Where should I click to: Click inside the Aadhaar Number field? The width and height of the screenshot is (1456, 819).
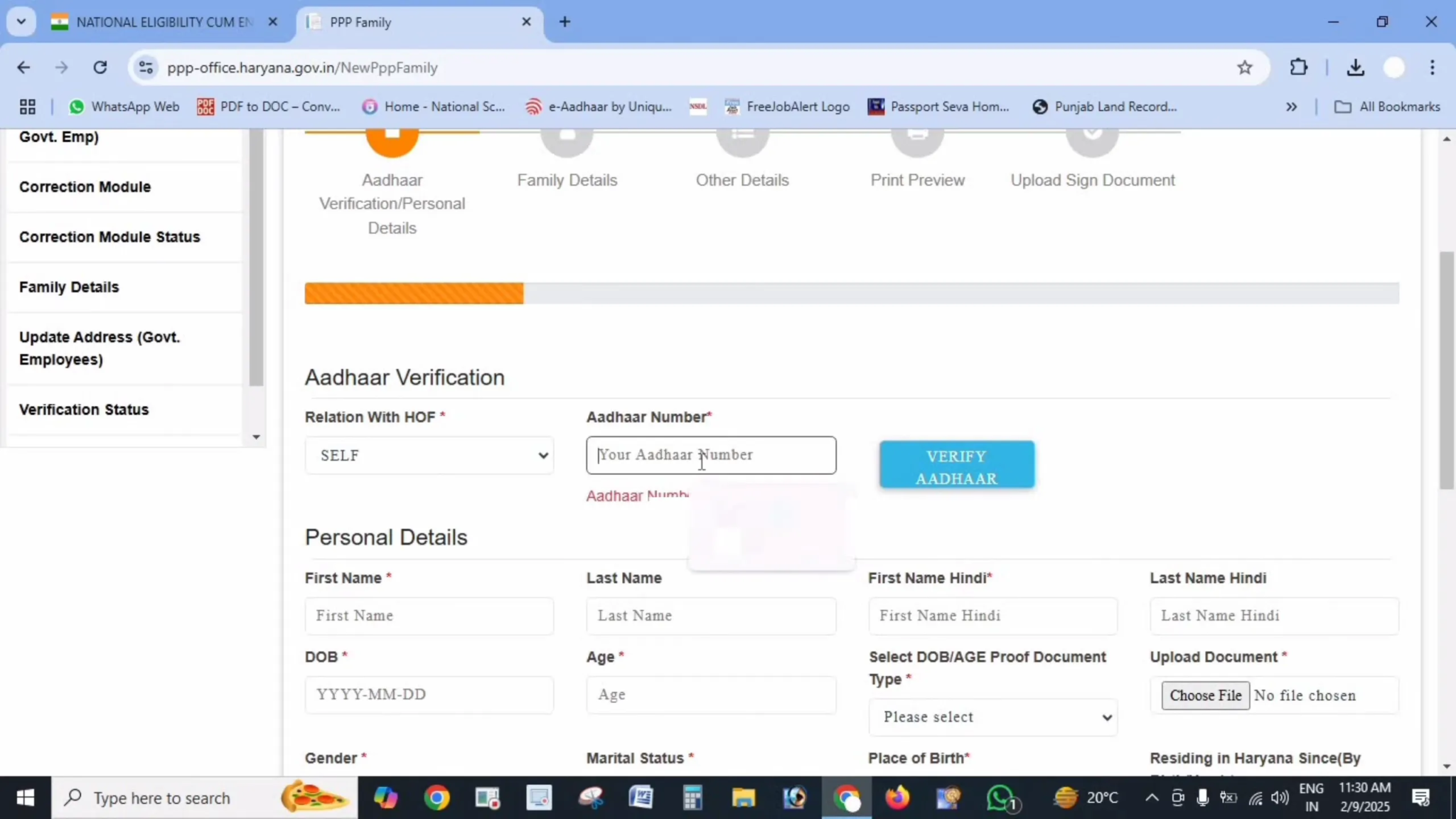point(710,456)
